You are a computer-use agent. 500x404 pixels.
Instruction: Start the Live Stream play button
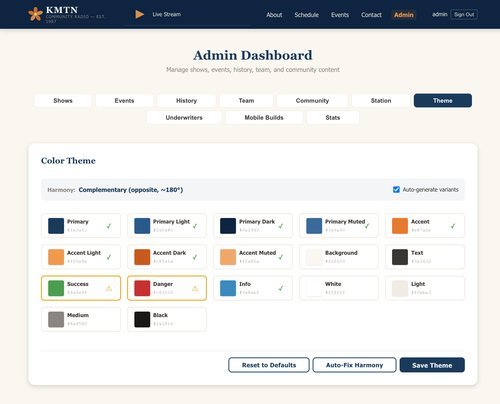(x=140, y=14)
